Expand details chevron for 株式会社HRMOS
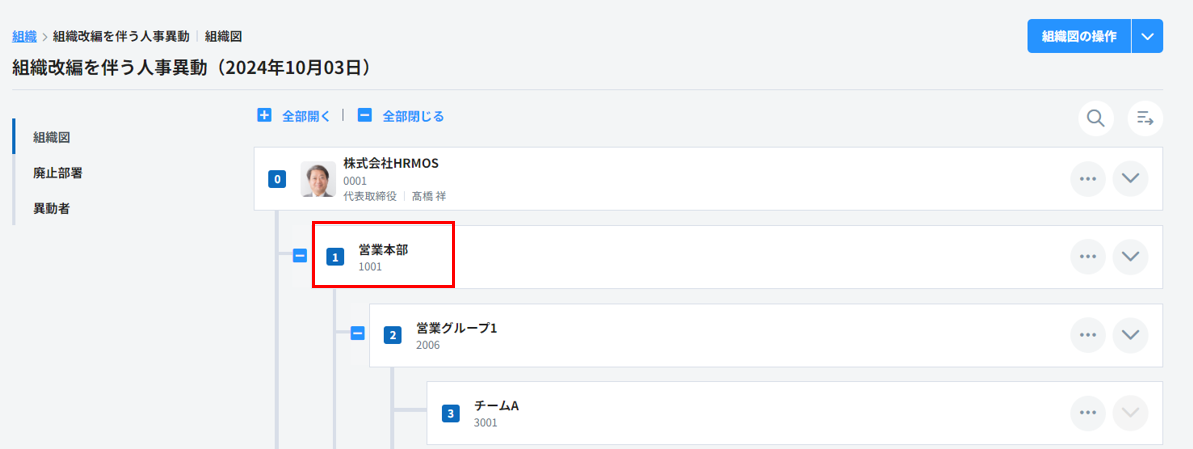Viewport: 1193px width, 449px height. tap(1130, 179)
